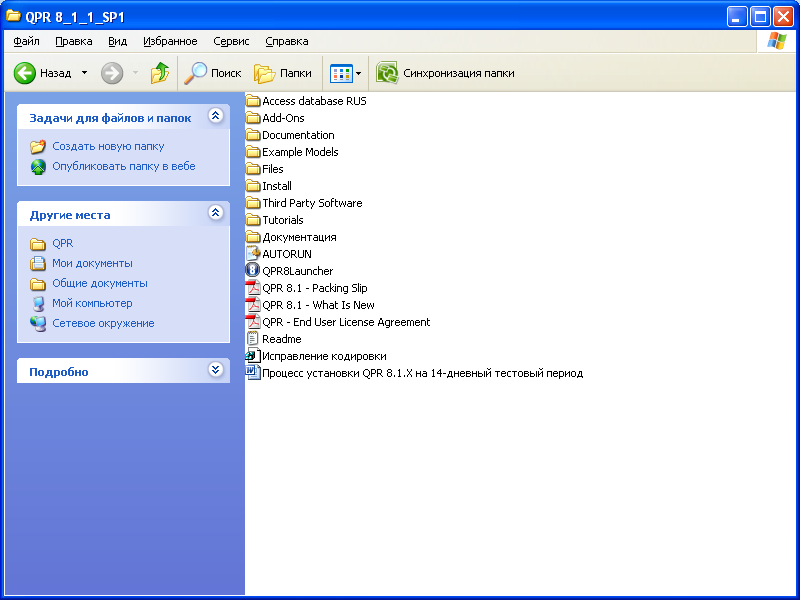Click the new folder icon in tasks
The width and height of the screenshot is (800, 600).
coord(38,147)
